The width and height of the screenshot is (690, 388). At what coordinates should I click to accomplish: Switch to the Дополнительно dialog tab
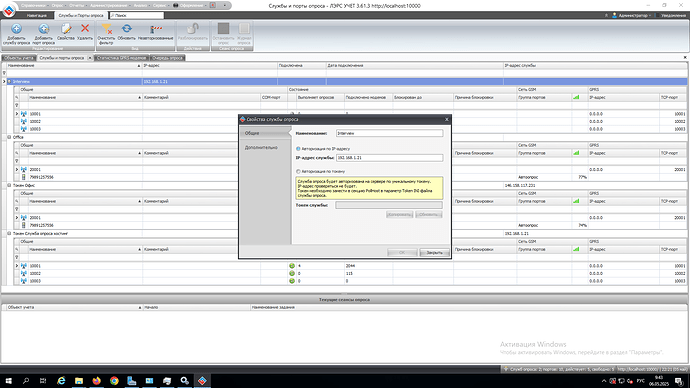261,148
